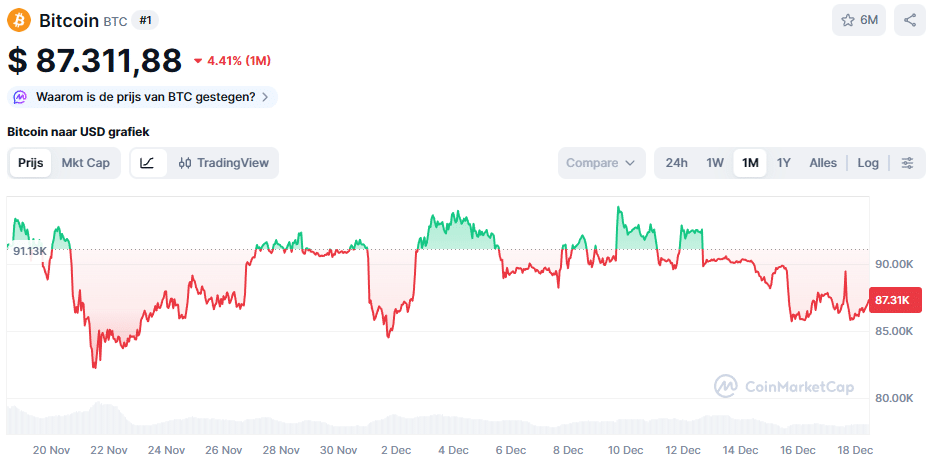The image size is (929, 456).
Task: Expand the 'Waarom is de prijs' chevron
Action: tap(265, 97)
